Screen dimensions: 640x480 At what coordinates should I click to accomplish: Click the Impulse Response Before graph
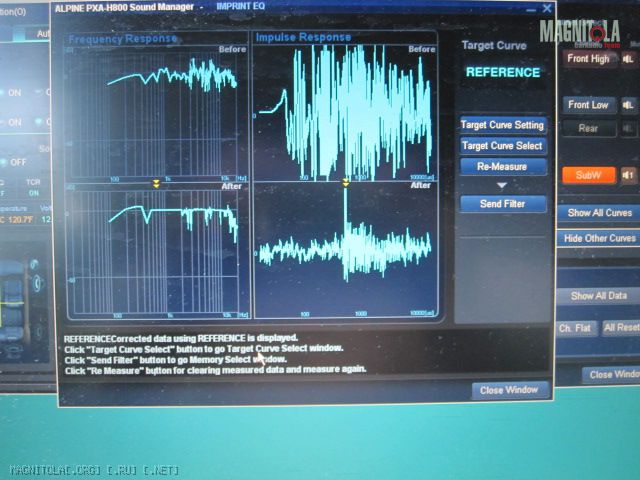(345, 112)
